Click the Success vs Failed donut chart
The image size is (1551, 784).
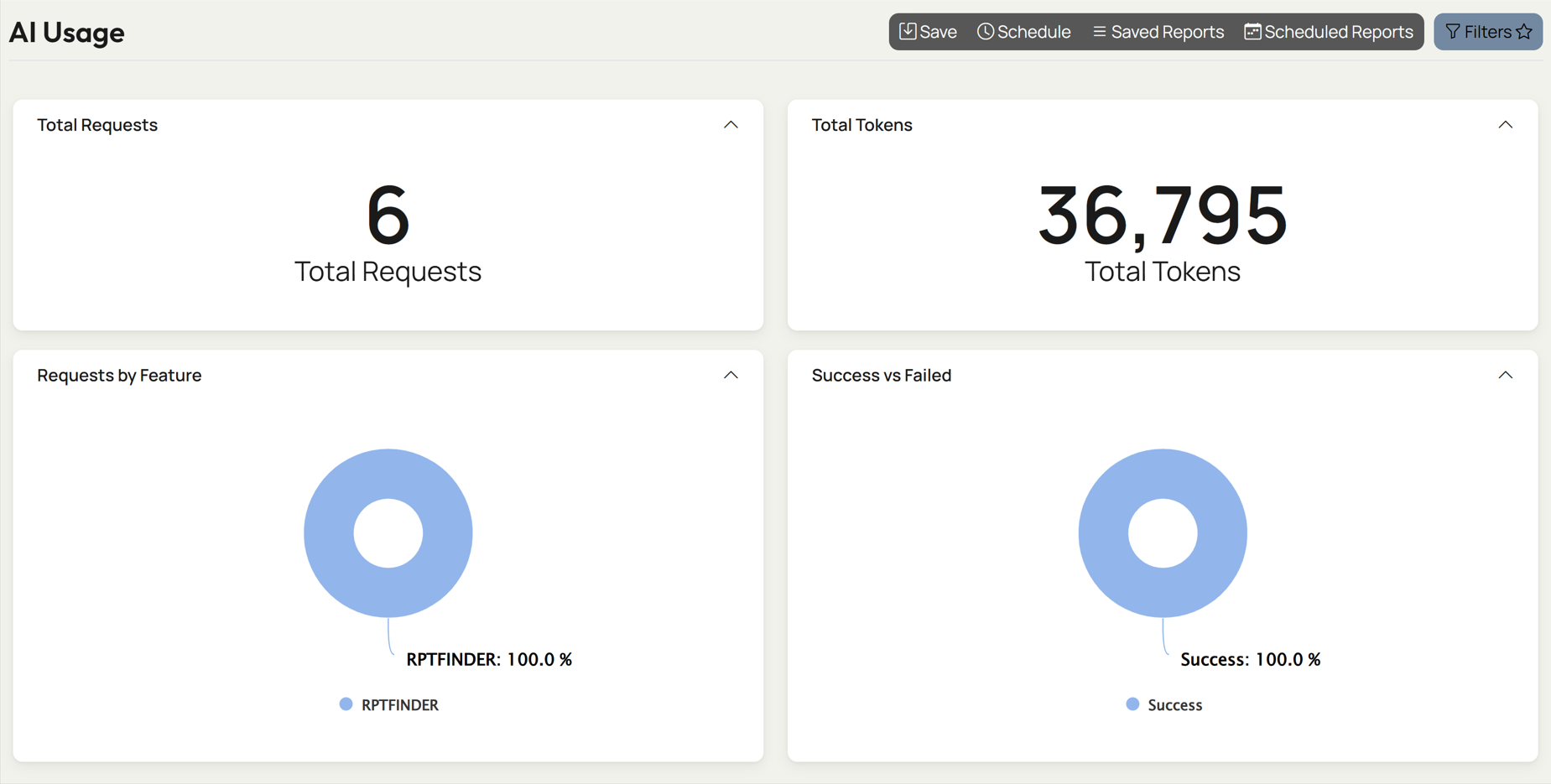(1163, 533)
